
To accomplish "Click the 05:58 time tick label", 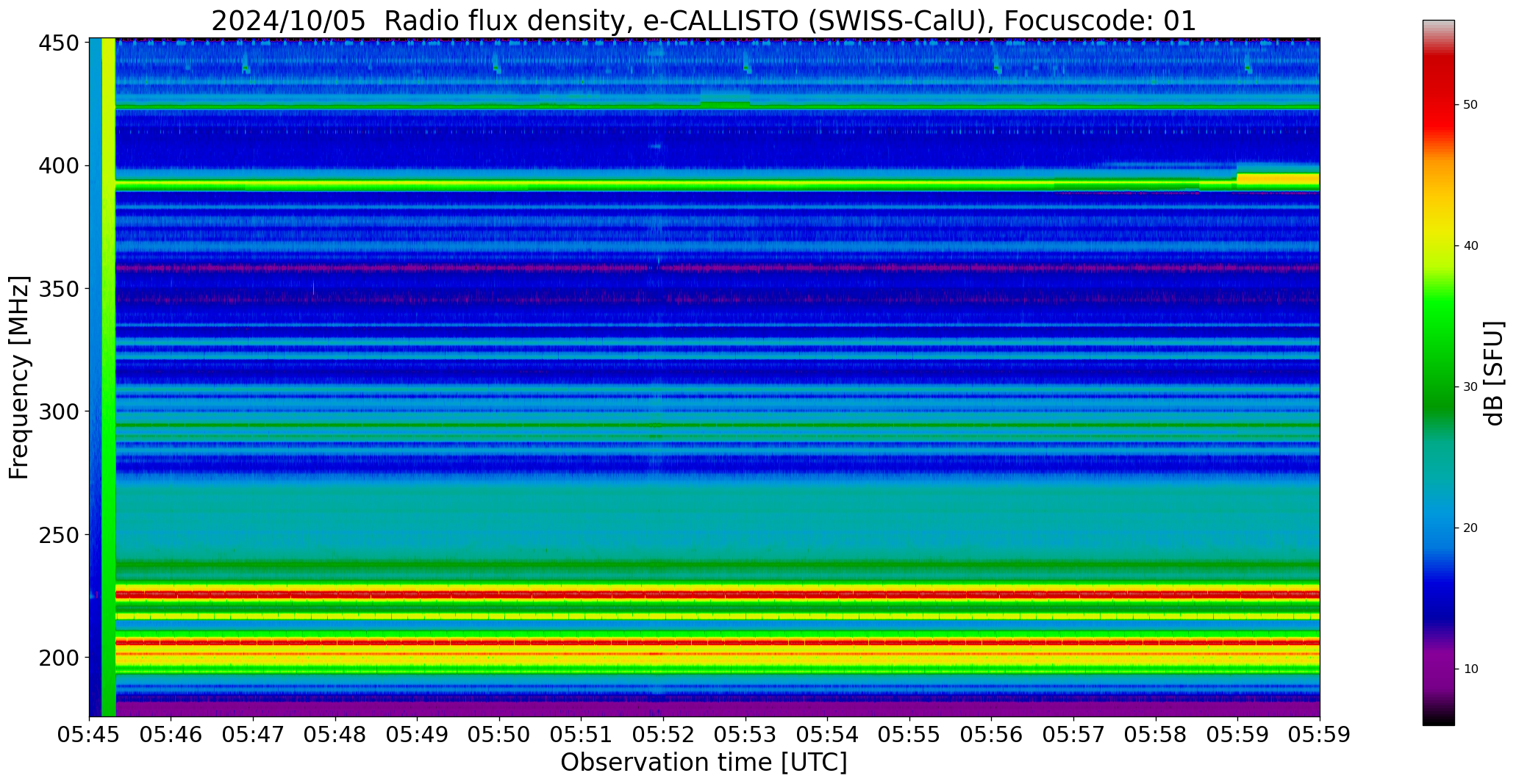I will 1156,735.
